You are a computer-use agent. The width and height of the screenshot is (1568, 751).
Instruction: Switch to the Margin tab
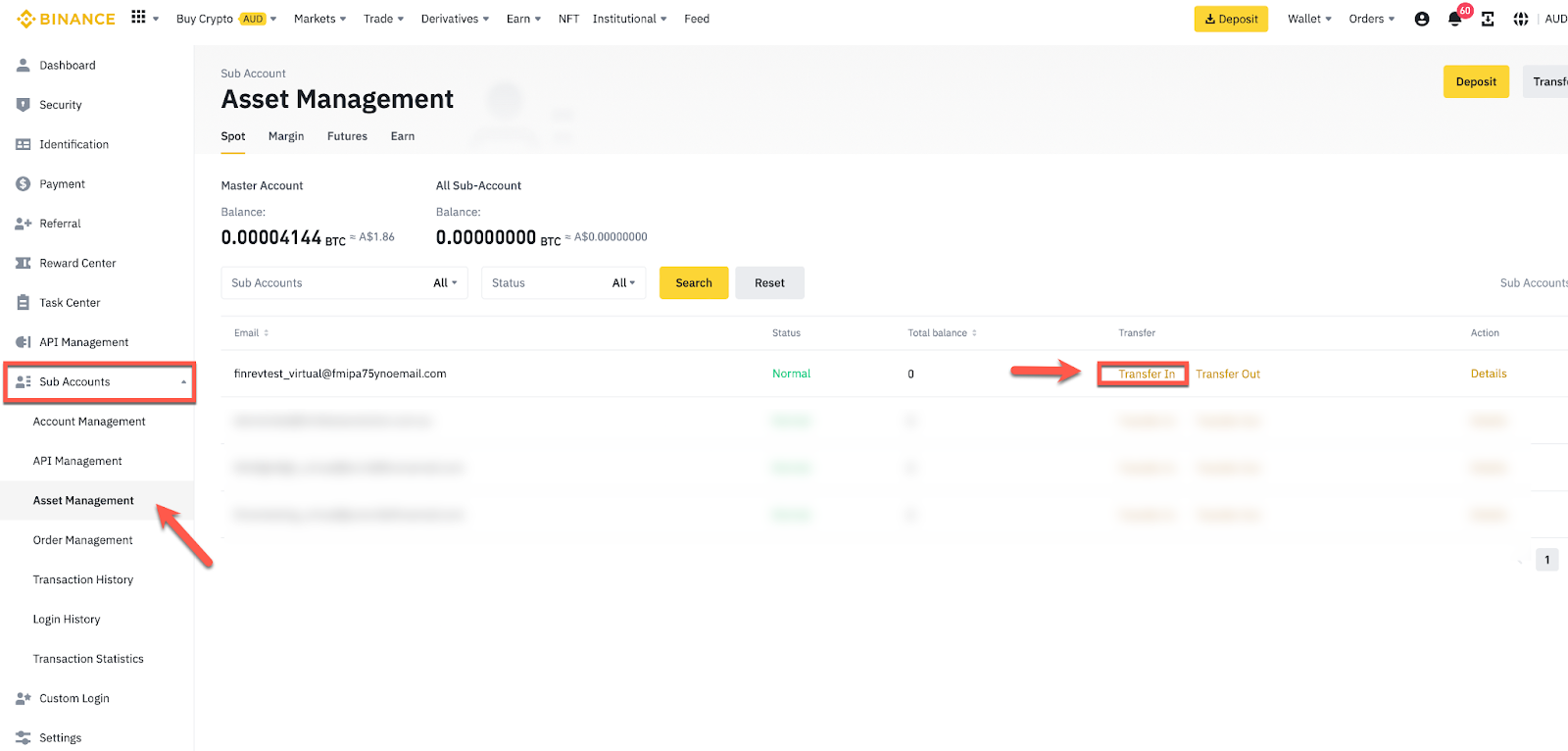tap(286, 136)
